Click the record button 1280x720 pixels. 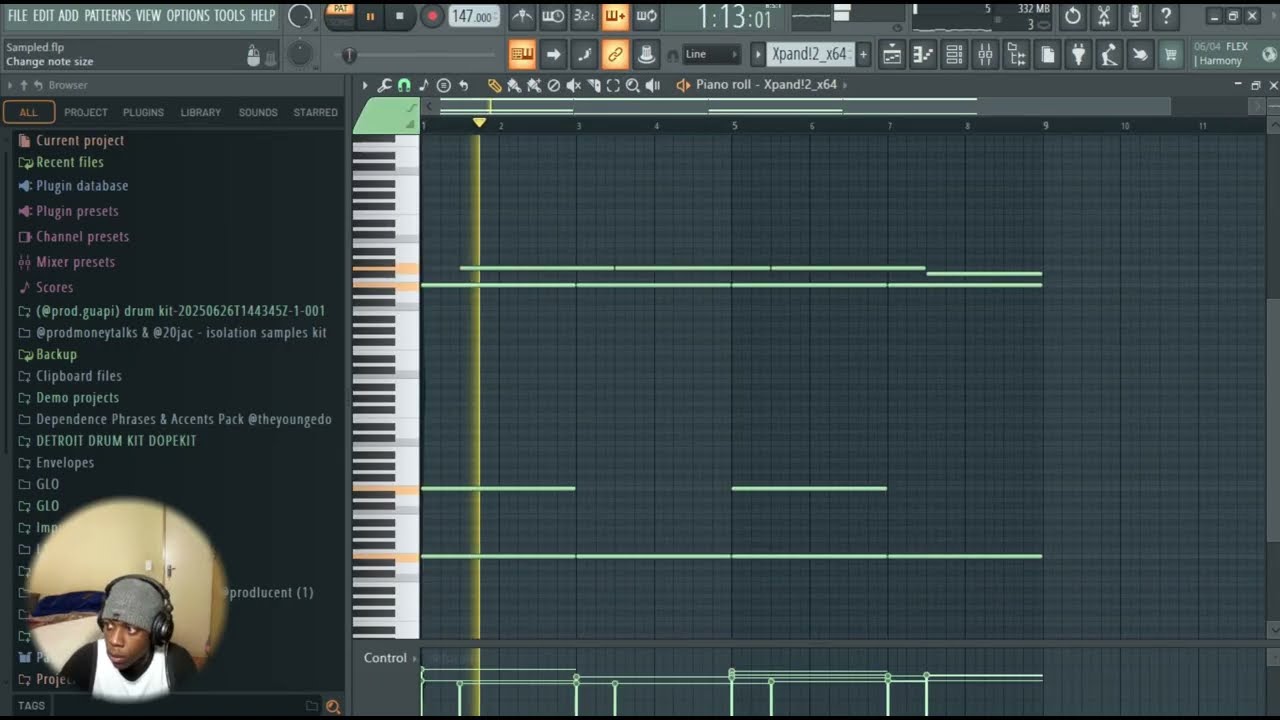pos(432,16)
